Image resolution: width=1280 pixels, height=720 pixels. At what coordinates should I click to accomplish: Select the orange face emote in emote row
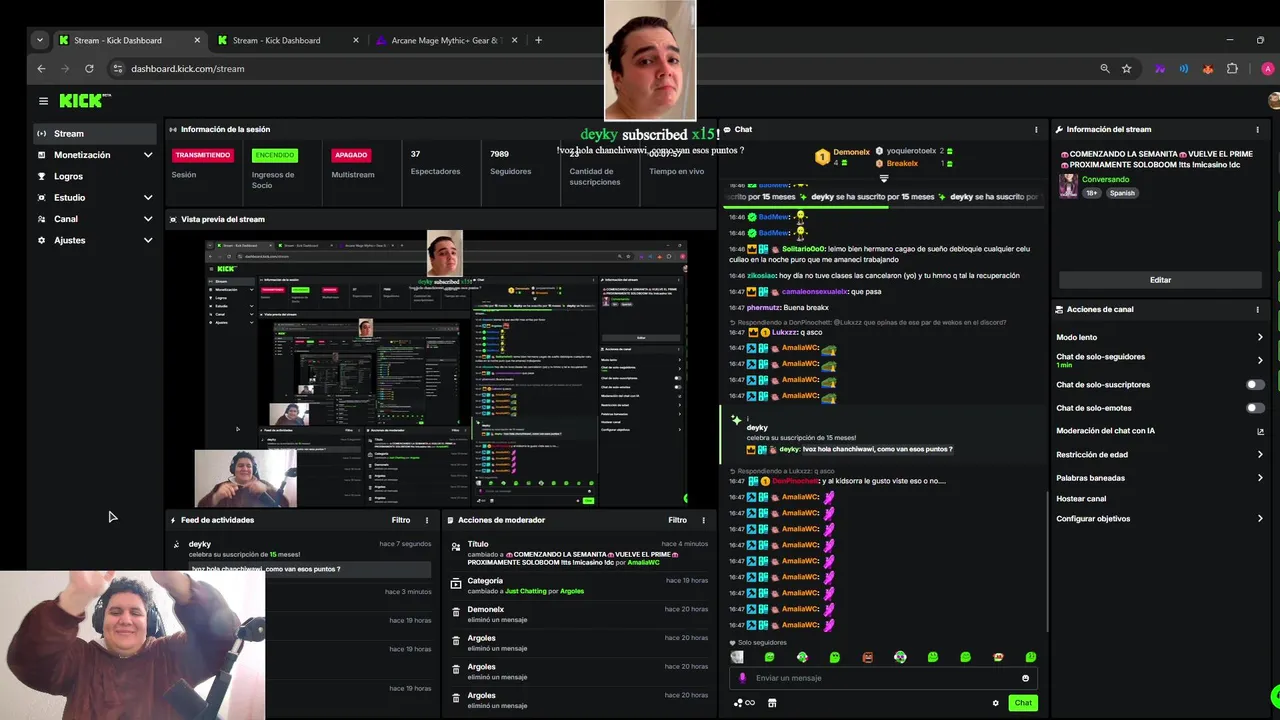998,657
